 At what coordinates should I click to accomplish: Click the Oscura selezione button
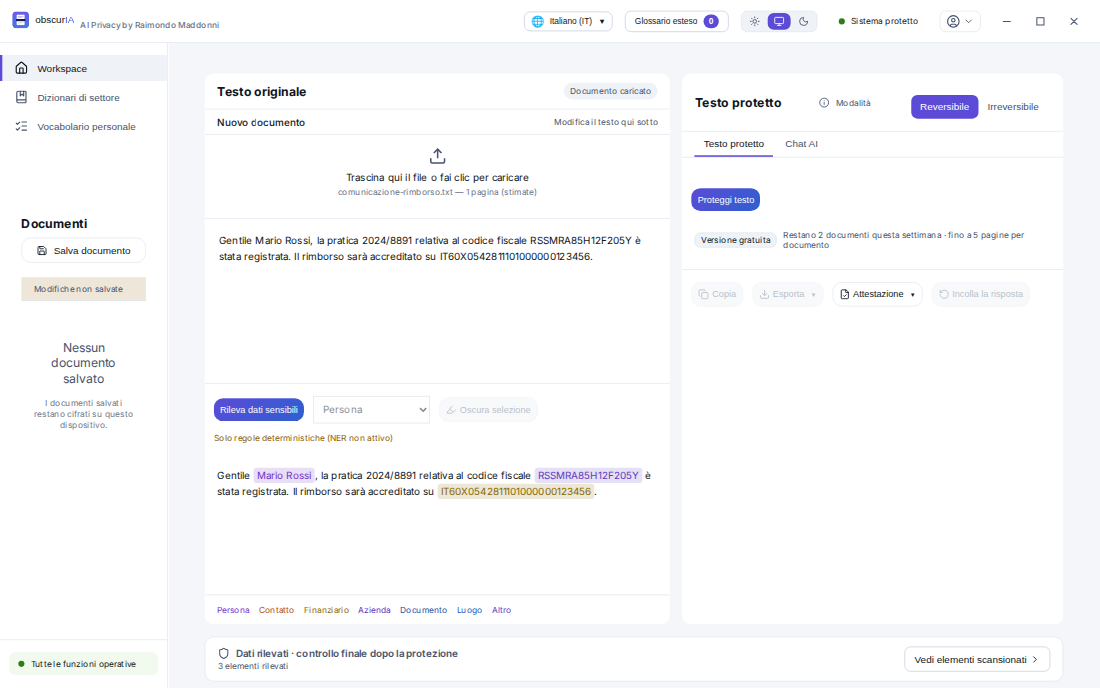(488, 410)
